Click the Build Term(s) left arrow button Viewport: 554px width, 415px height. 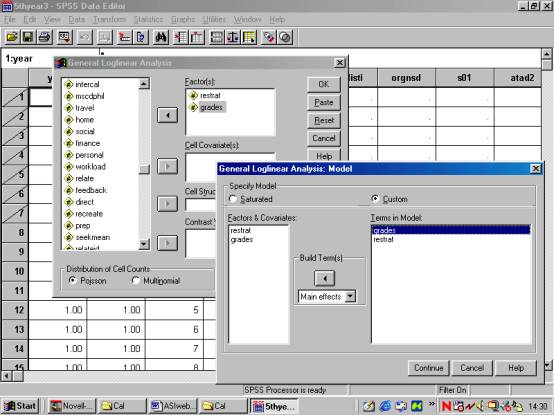coord(324,278)
